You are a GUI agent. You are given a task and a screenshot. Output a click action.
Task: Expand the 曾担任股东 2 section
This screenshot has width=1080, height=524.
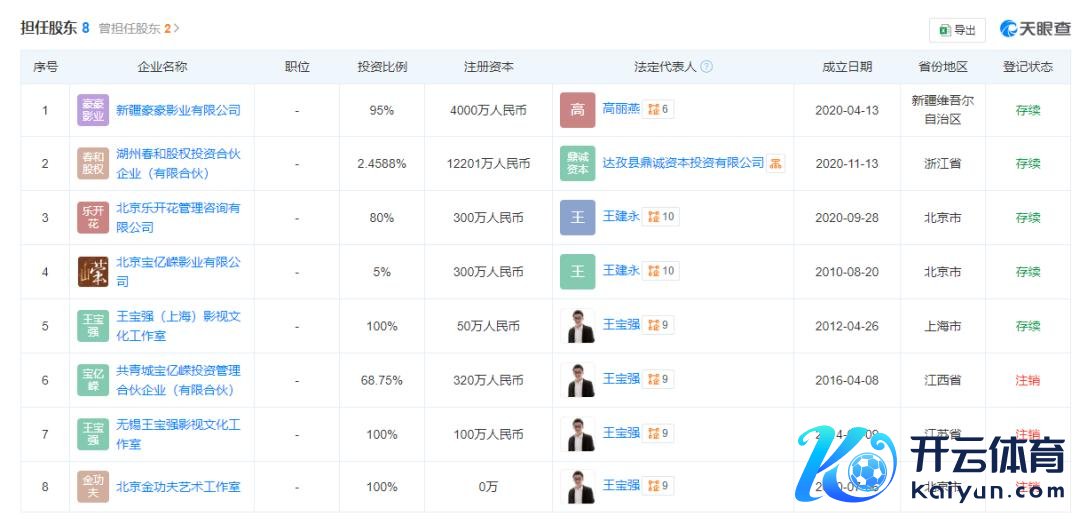tap(139, 29)
